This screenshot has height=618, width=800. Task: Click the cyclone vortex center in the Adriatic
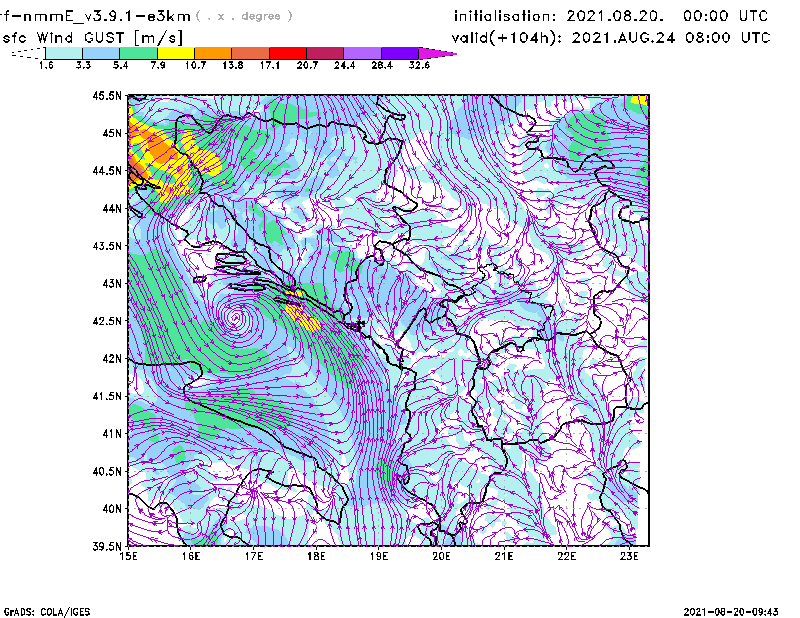point(236,317)
